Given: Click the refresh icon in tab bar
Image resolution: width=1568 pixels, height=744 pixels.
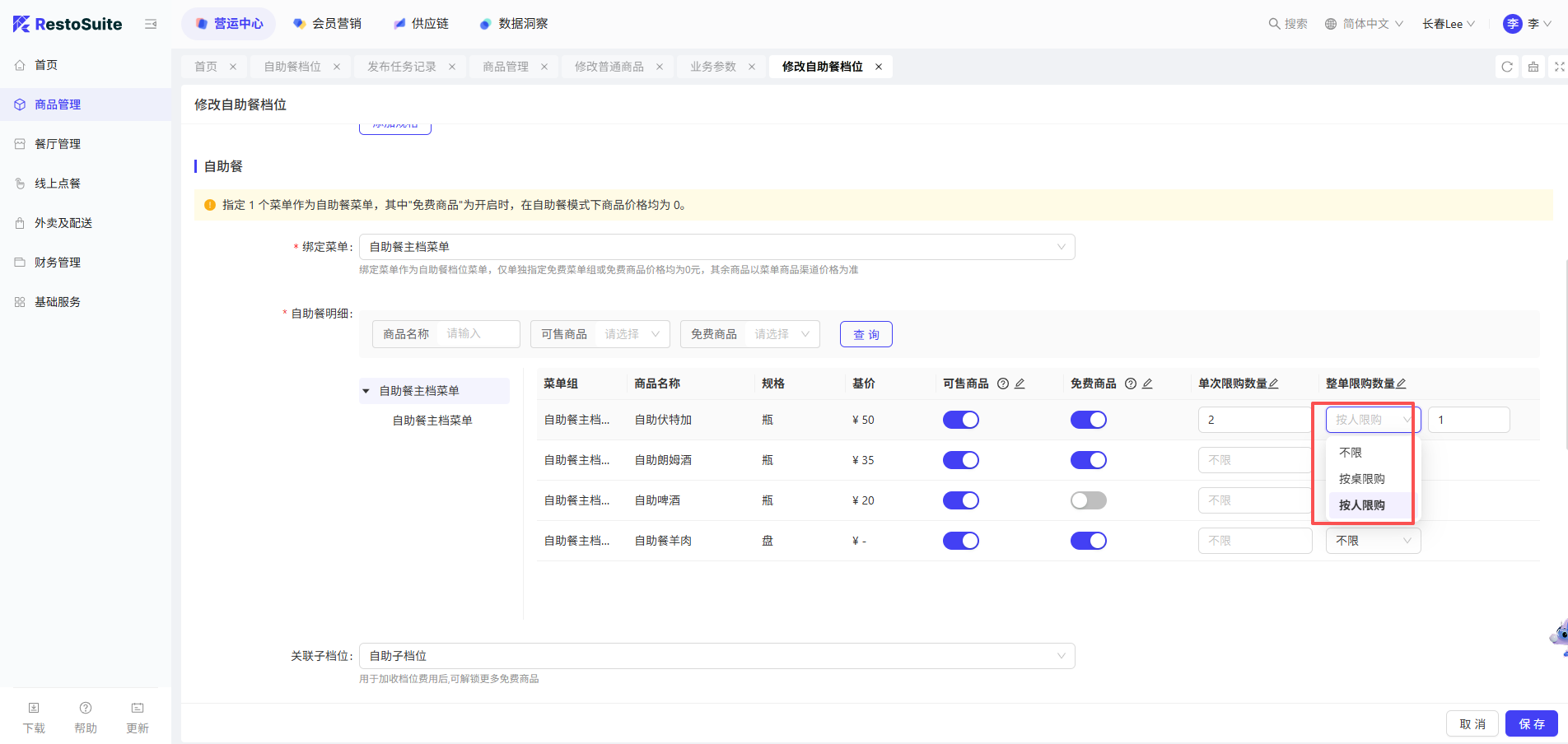Looking at the screenshot, I should point(1507,67).
